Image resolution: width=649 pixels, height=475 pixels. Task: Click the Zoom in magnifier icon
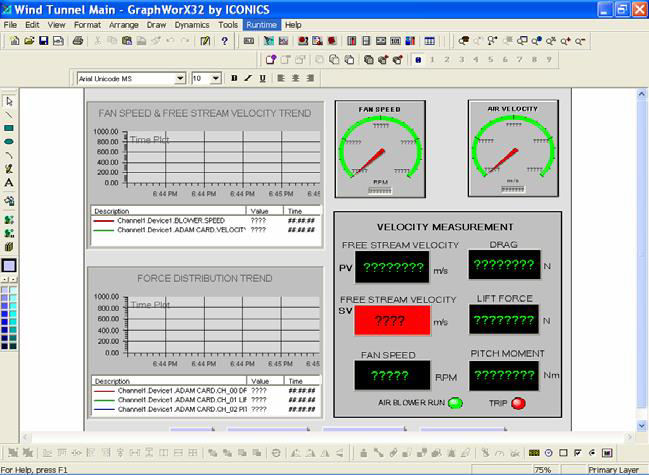565,41
